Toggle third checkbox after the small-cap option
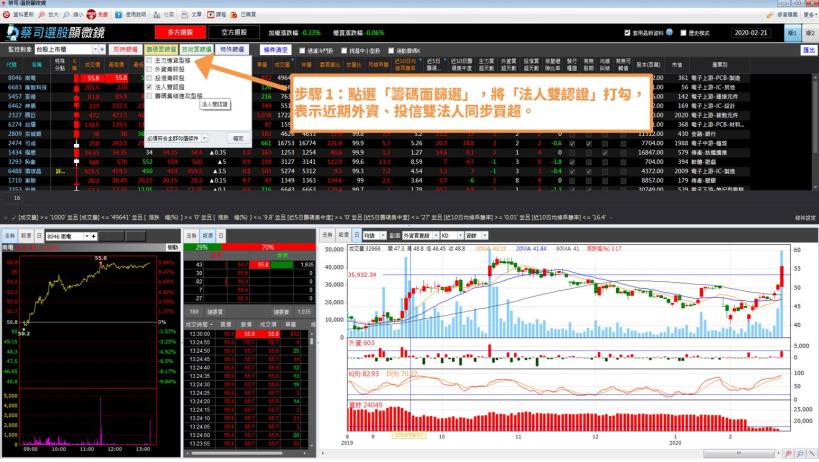Viewport: 819px width, 462px height. tap(391, 51)
